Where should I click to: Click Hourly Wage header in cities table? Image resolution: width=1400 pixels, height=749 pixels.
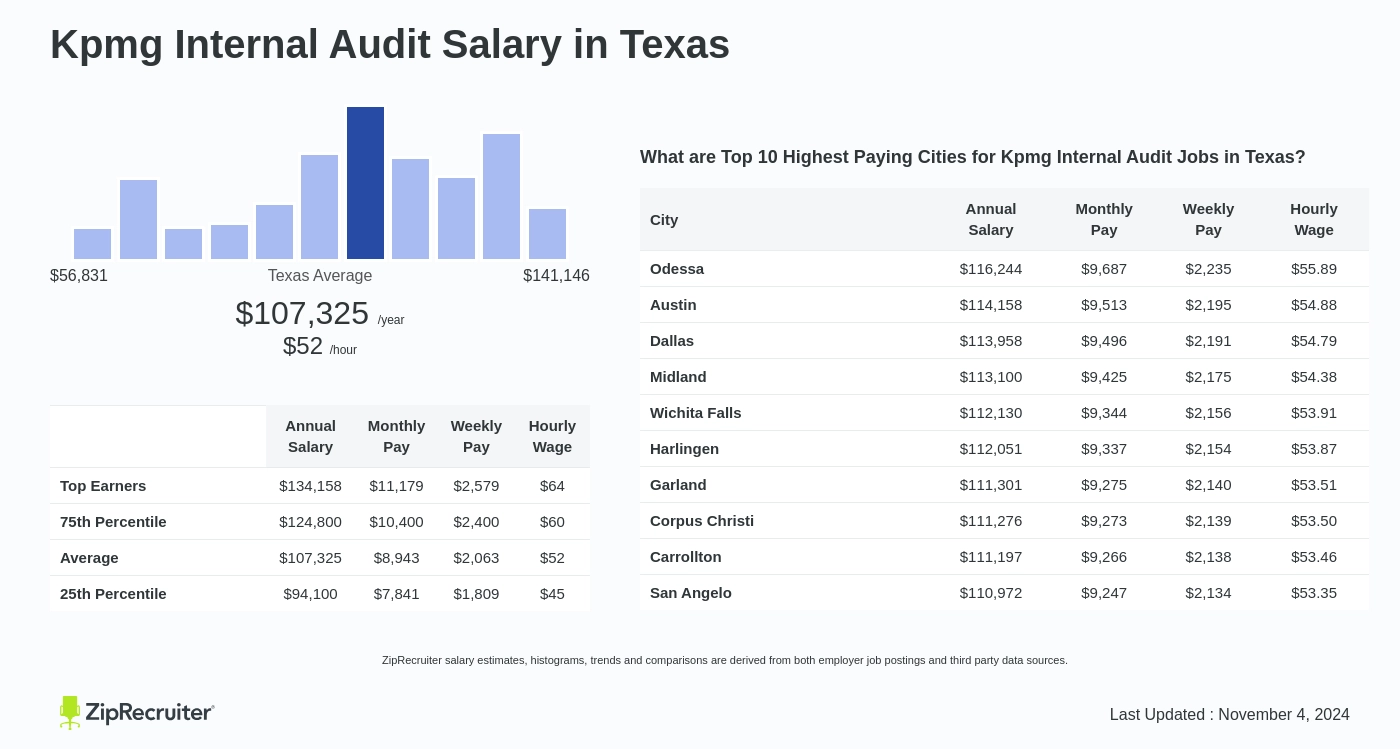1314,219
